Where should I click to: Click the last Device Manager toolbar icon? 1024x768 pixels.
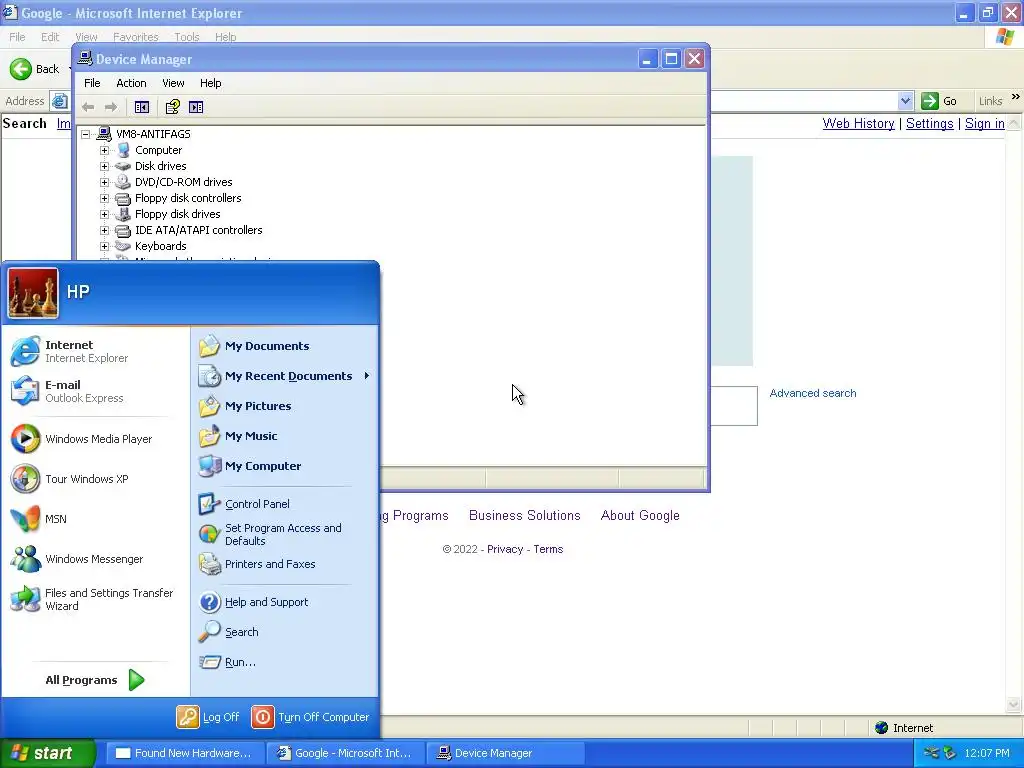196,106
